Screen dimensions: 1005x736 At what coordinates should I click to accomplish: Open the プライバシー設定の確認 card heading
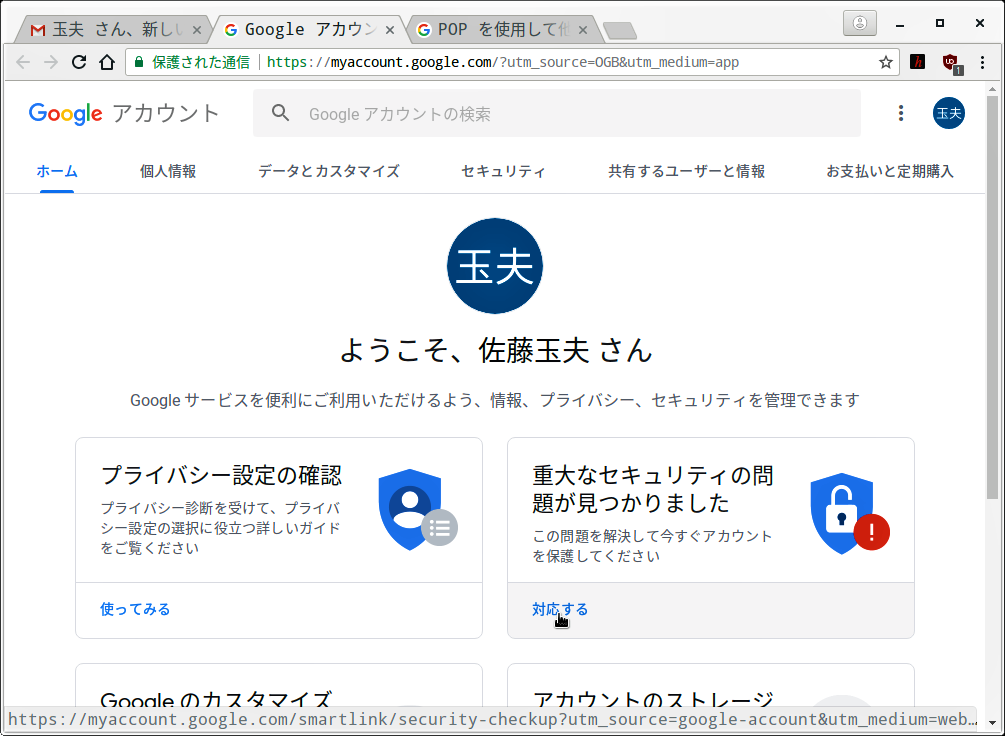[x=222, y=476]
